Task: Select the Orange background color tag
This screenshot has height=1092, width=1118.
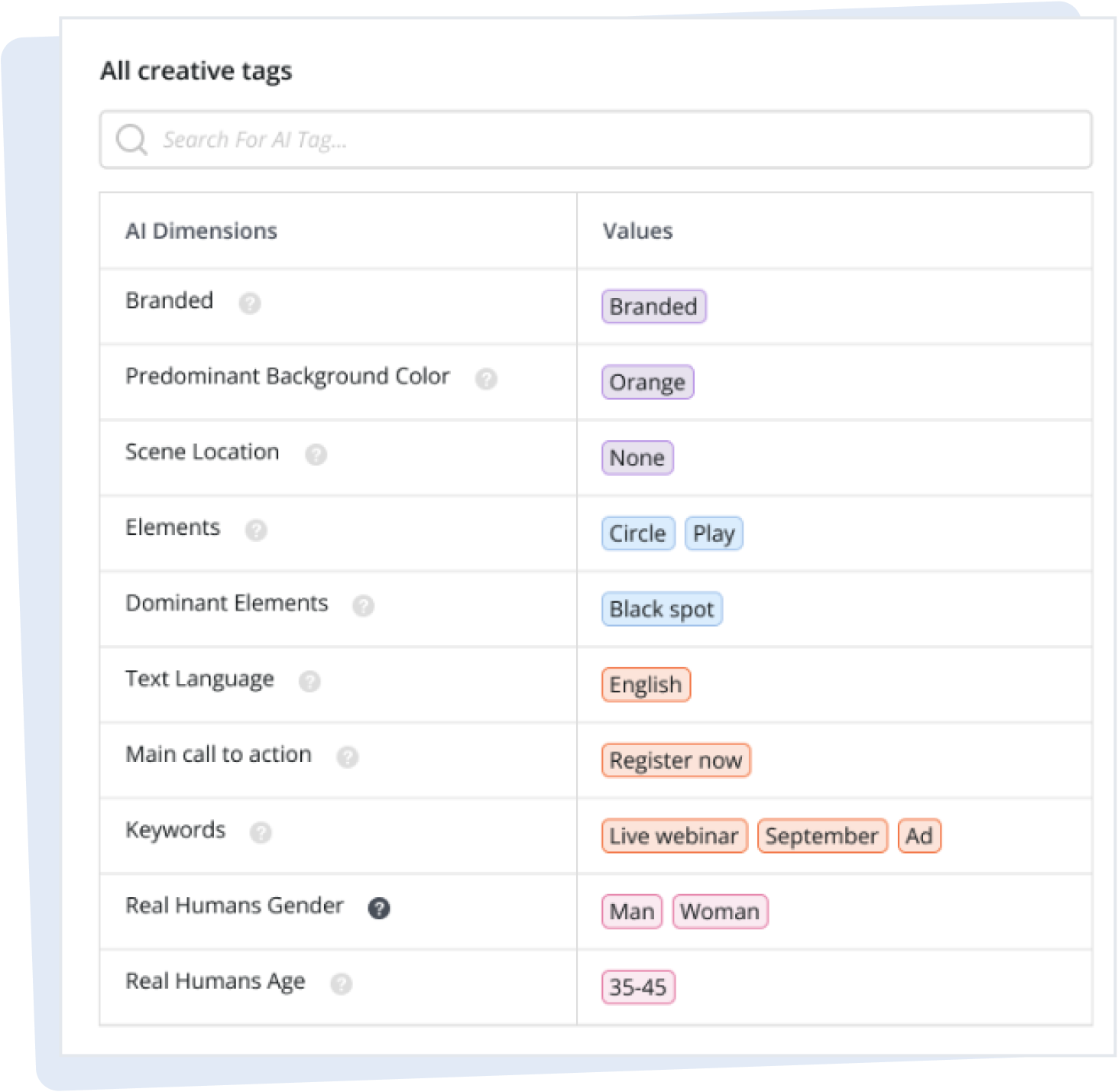Action: tap(647, 382)
